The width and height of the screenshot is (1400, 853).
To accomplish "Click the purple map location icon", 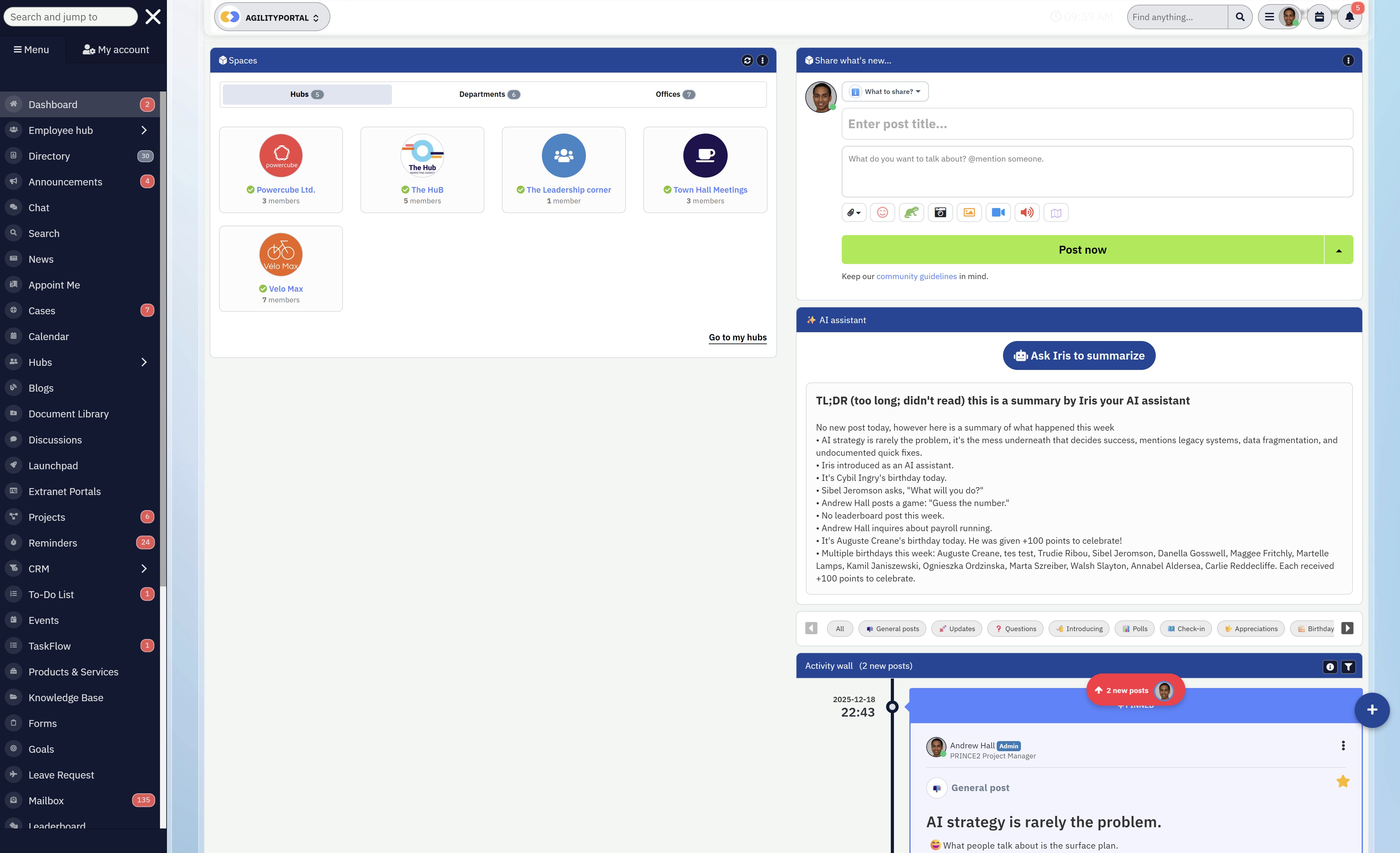I will click(1056, 212).
